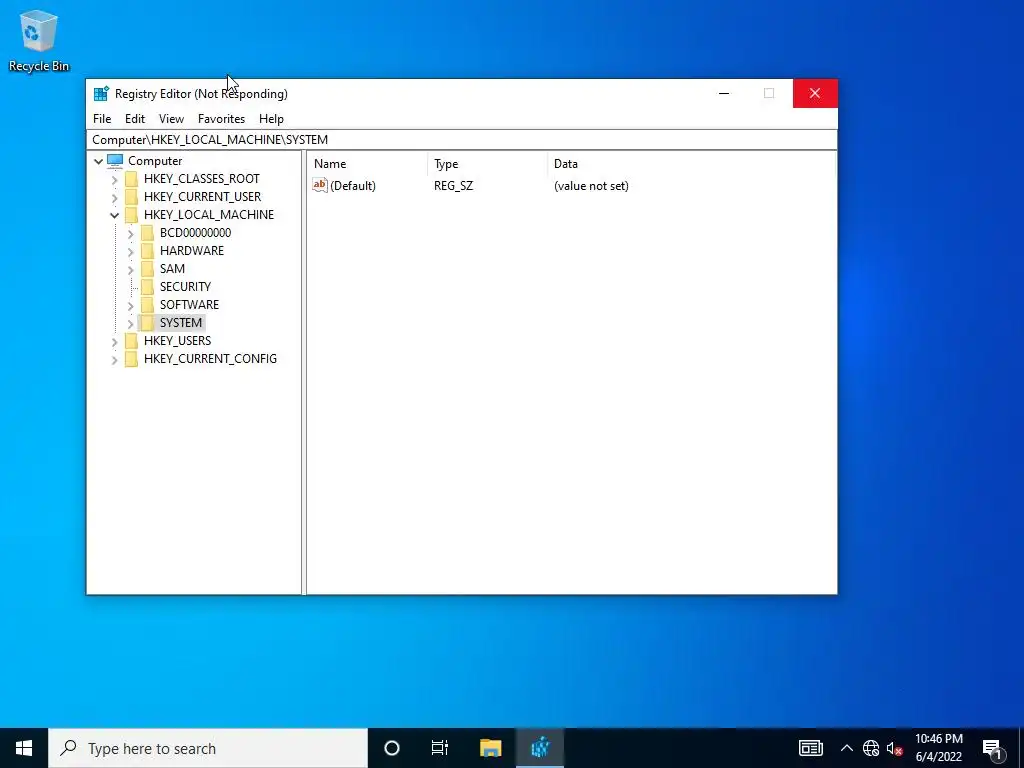The image size is (1024, 768).
Task: Select the HKEY_USERS label in the tree
Action: pyautogui.click(x=178, y=340)
